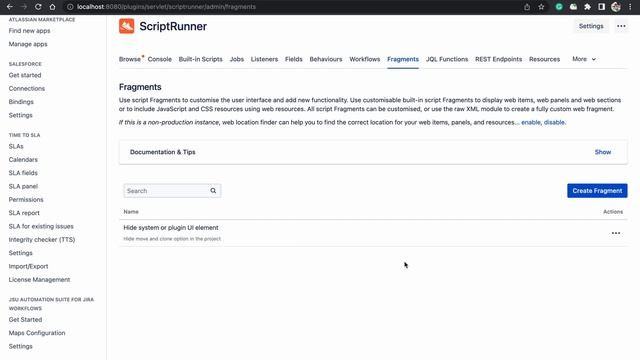Image resolution: width=640 pixels, height=360 pixels.
Task: Open the Browse tab
Action: 130,59
